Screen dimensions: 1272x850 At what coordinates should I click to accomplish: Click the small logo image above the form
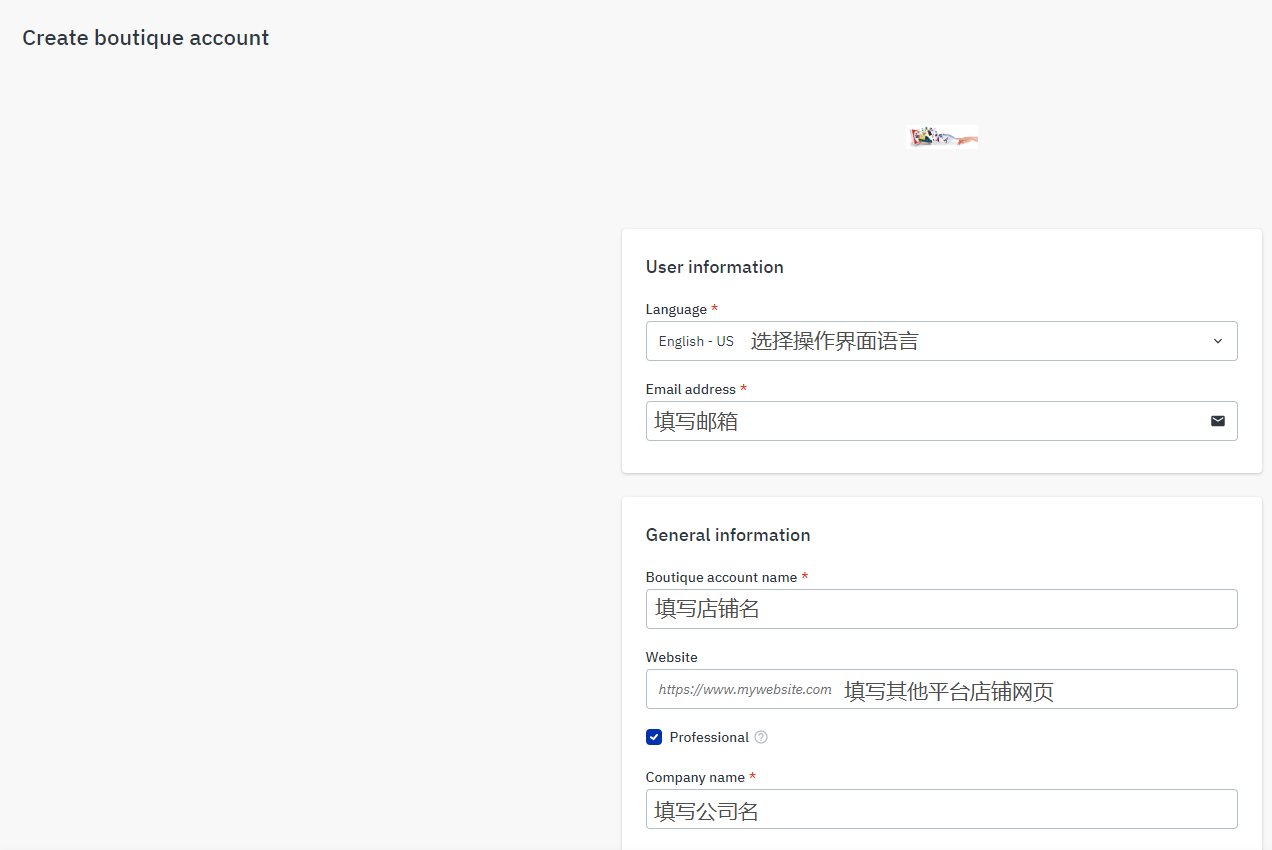click(x=942, y=137)
